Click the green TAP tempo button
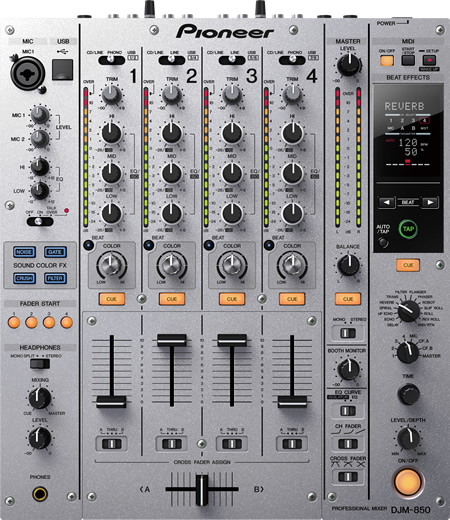450x520 pixels. tap(408, 229)
